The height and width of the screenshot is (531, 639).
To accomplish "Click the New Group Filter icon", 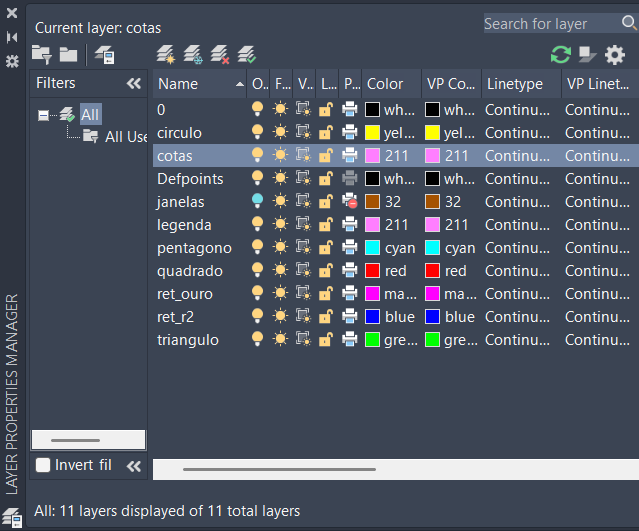I will click(x=68, y=55).
